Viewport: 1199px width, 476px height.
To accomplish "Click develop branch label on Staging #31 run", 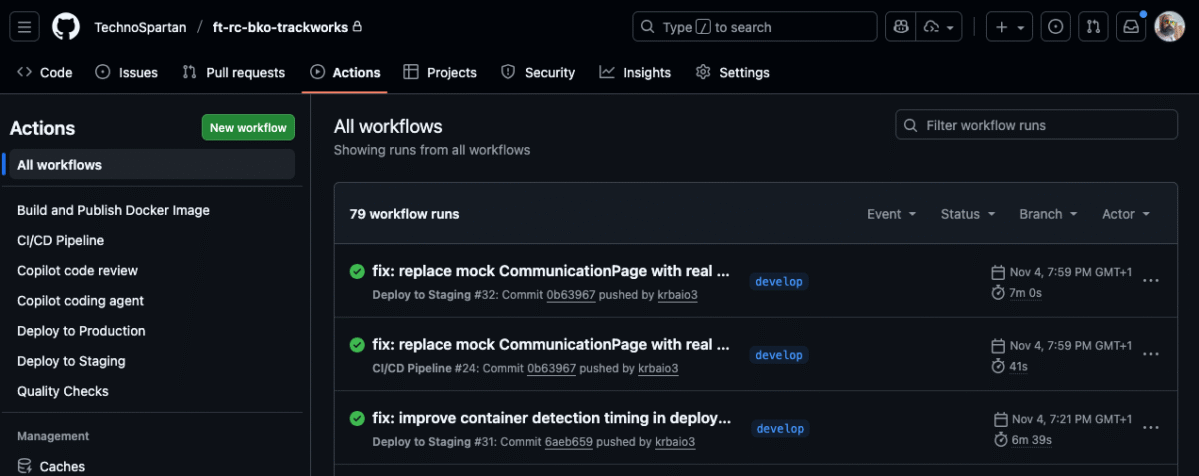I will [x=780, y=429].
